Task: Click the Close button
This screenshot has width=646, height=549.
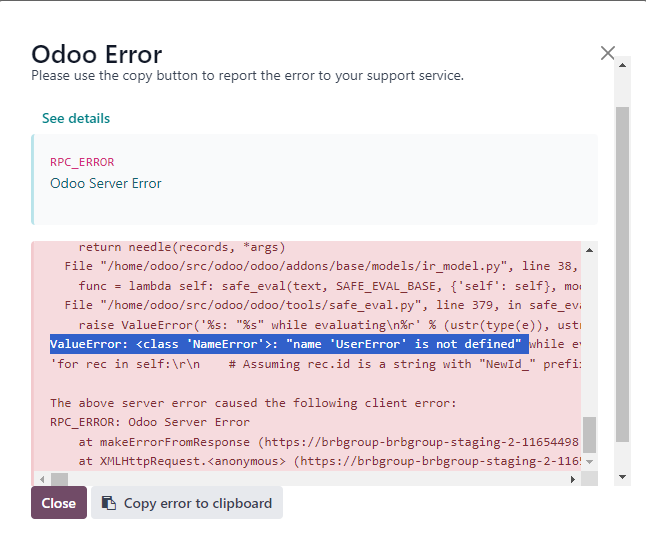Action: point(59,502)
